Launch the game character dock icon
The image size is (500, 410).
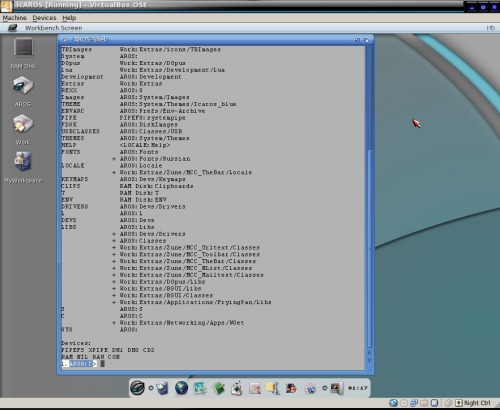click(x=291, y=388)
